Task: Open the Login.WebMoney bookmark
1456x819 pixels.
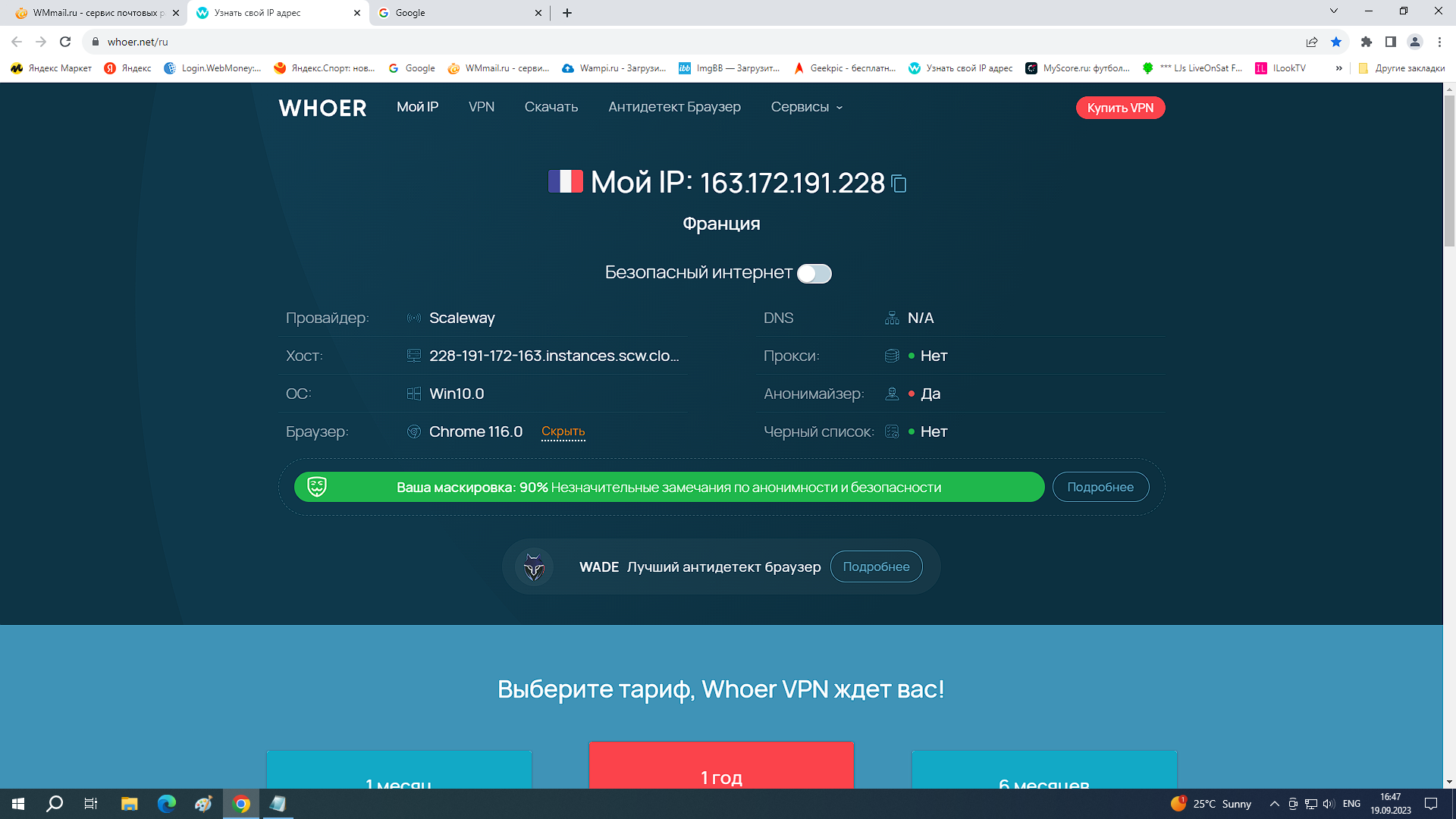Action: [x=212, y=68]
